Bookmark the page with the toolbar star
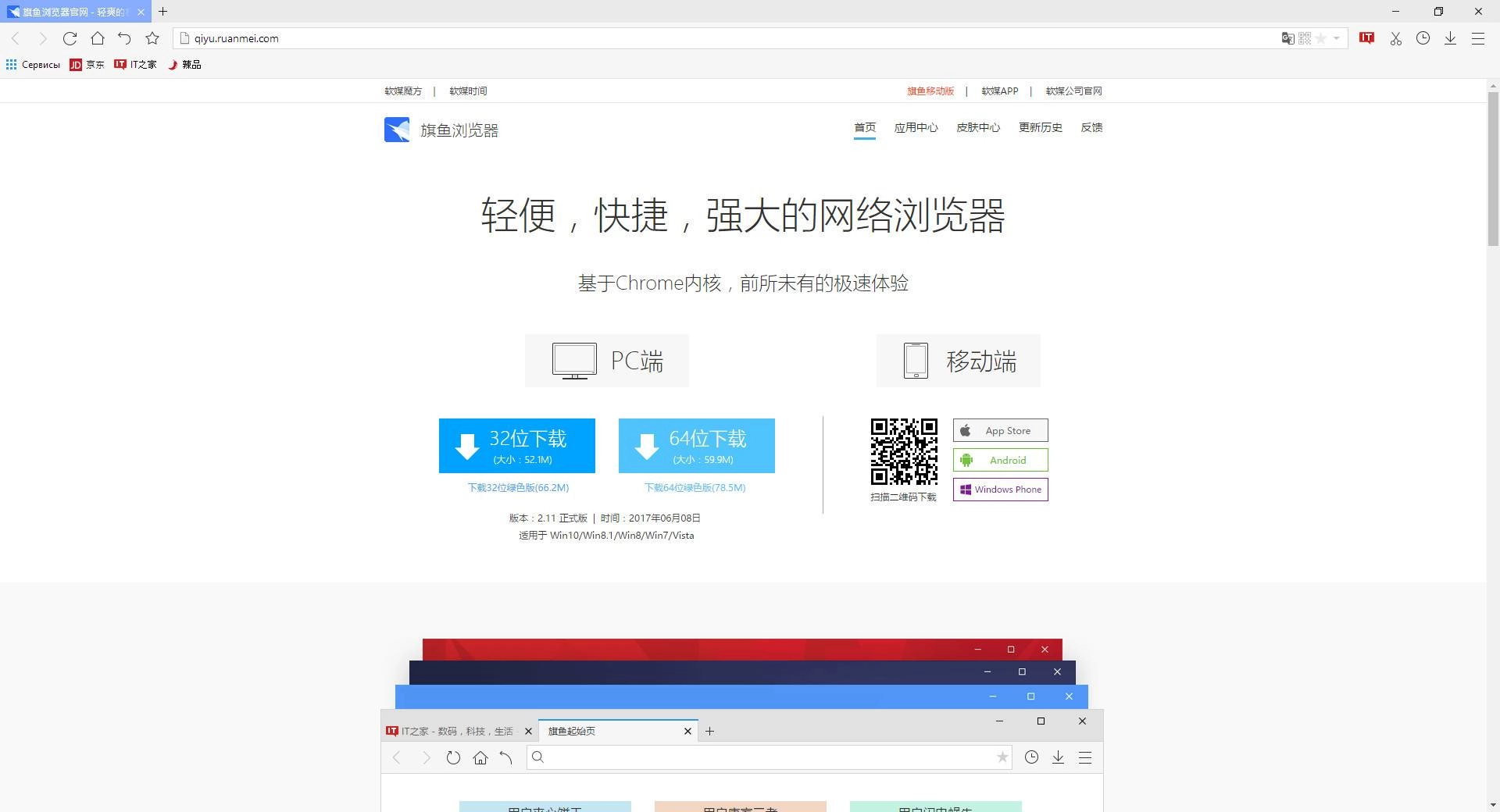 tap(152, 38)
